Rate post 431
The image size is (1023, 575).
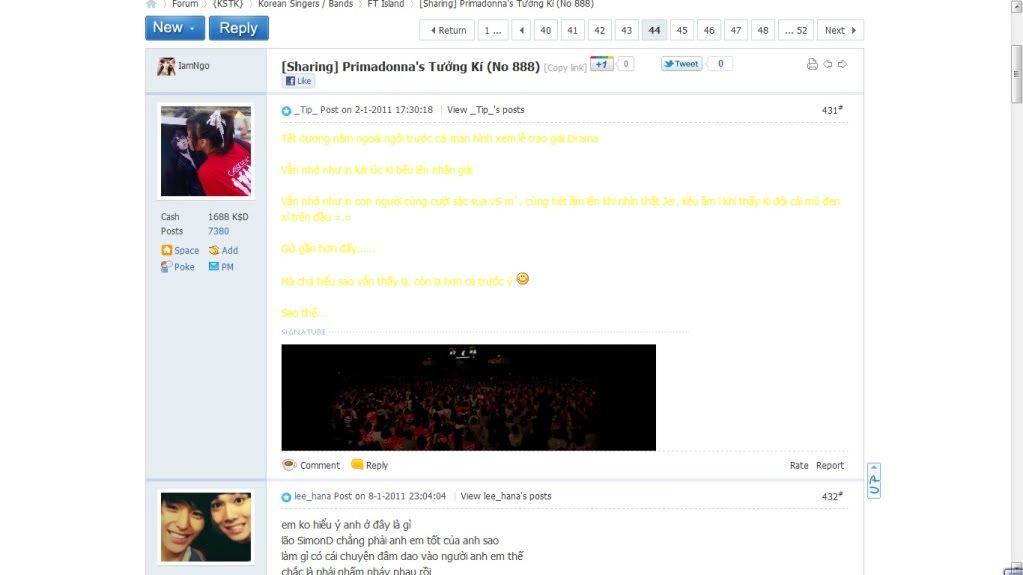(x=799, y=465)
